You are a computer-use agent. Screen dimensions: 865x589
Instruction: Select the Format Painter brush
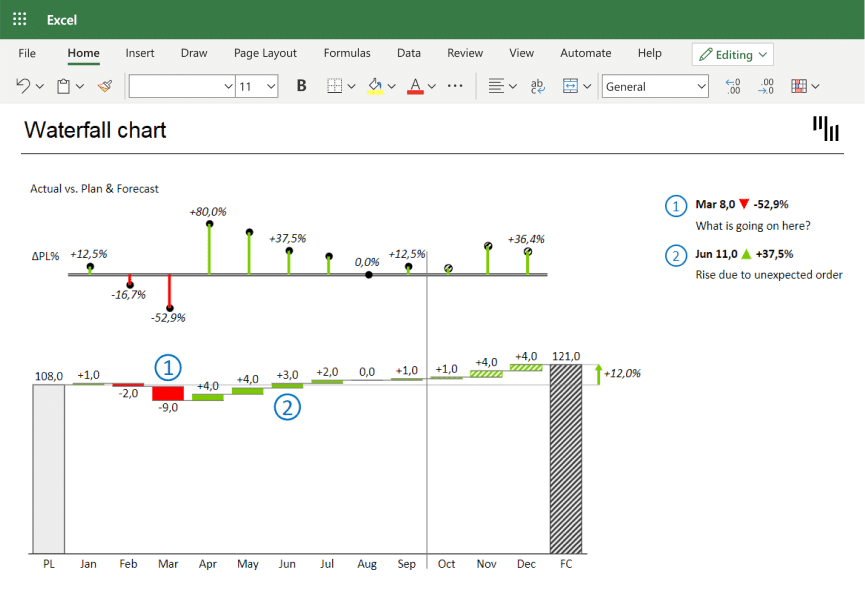pyautogui.click(x=105, y=87)
